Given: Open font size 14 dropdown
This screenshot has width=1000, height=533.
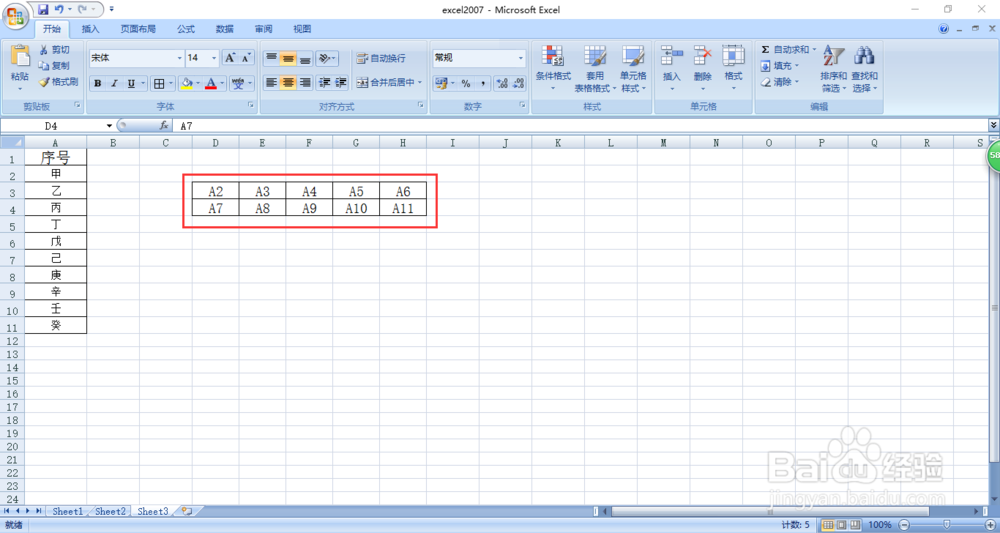Looking at the screenshot, I should pyautogui.click(x=214, y=58).
